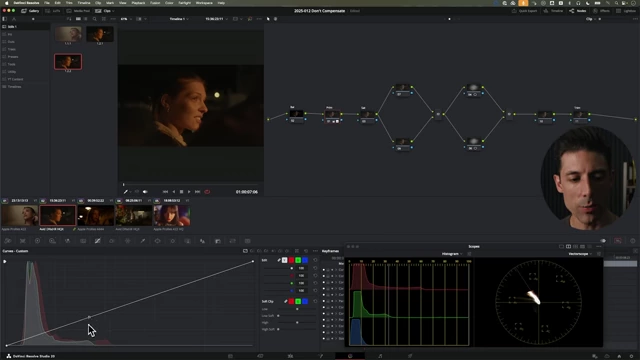Toggle the LUTs panel
This screenshot has height=360, width=640.
pos(53,11)
